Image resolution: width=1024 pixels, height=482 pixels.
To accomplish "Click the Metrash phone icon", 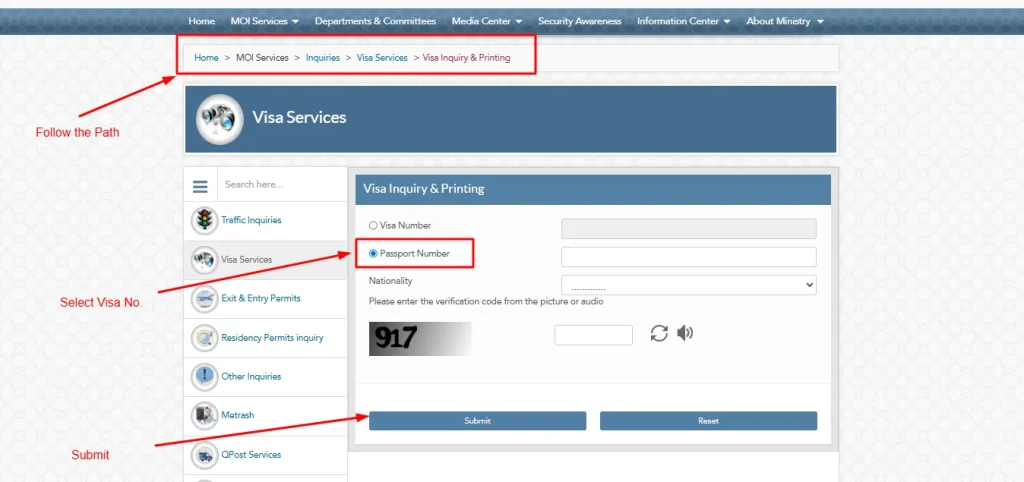I will pos(205,415).
